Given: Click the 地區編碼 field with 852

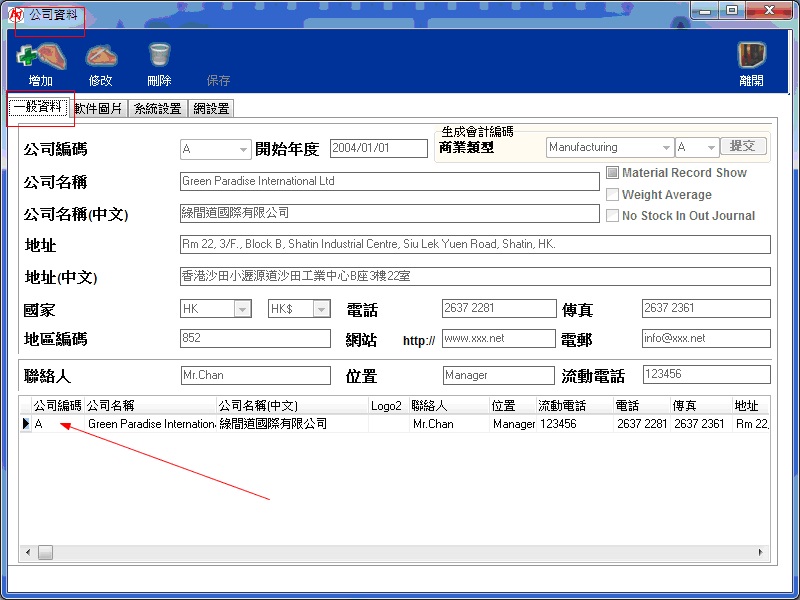Looking at the screenshot, I should (255, 338).
